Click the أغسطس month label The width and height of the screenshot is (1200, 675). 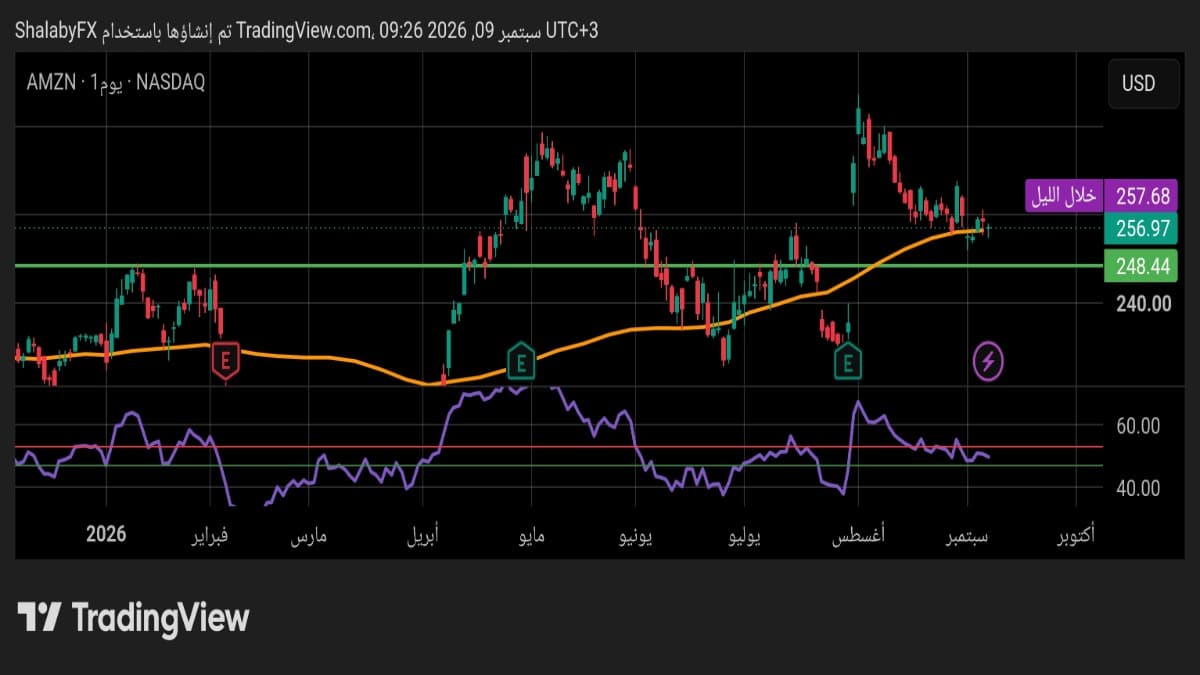pyautogui.click(x=857, y=536)
